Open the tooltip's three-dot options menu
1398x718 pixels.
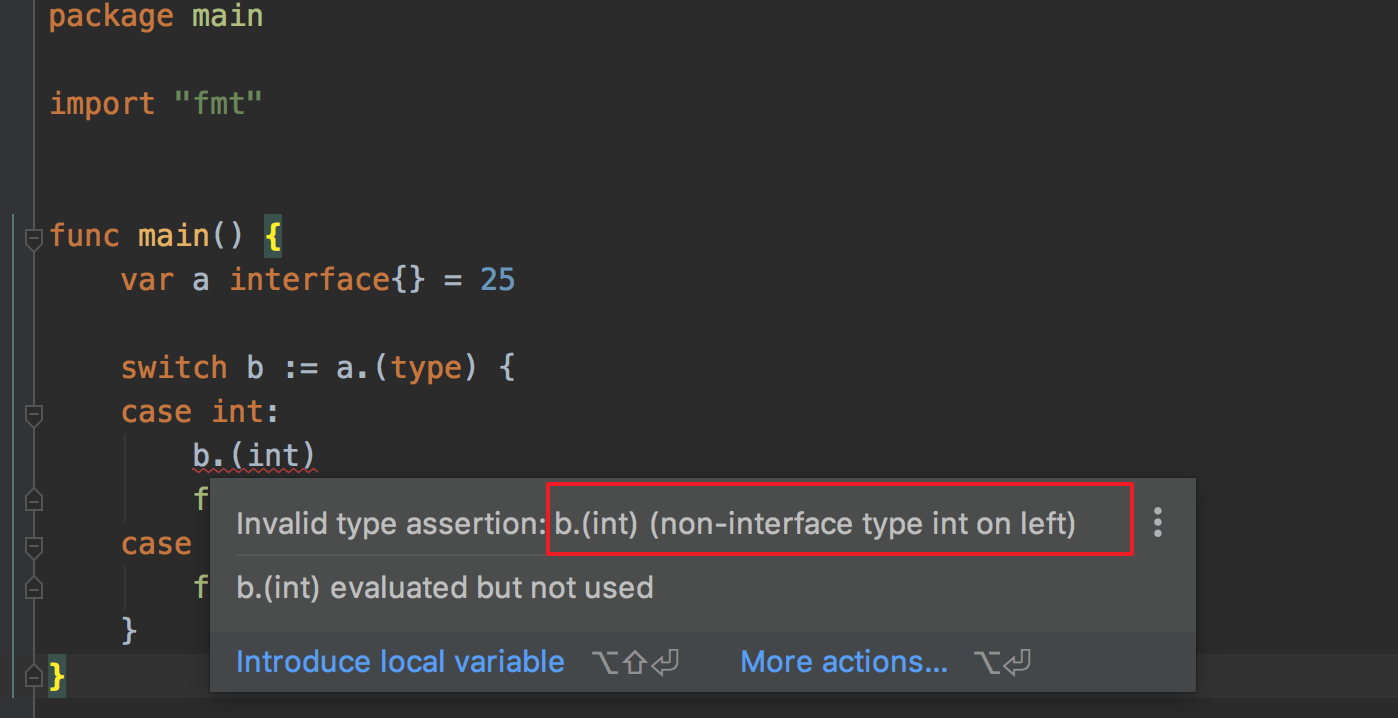point(1158,522)
